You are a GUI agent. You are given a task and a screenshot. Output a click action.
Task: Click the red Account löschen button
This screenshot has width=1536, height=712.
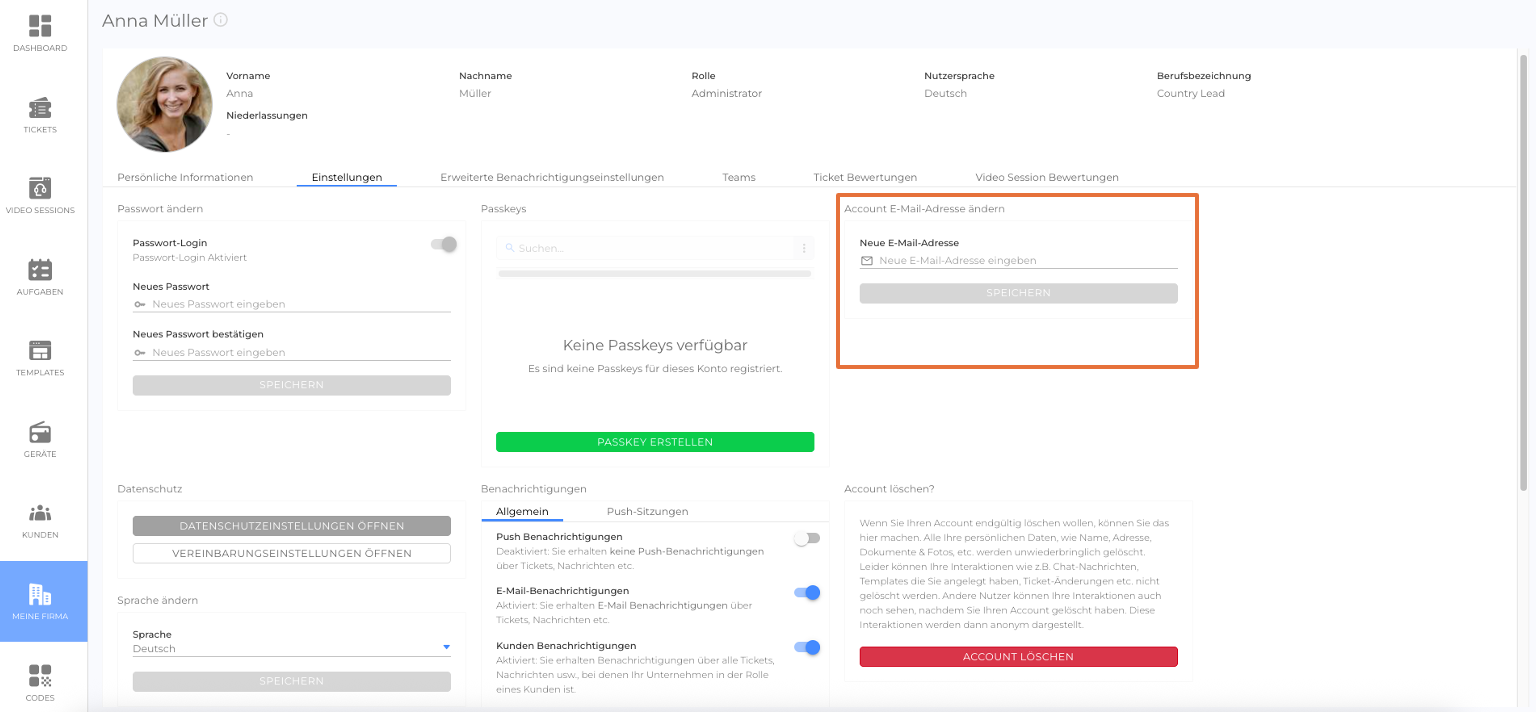(1018, 657)
